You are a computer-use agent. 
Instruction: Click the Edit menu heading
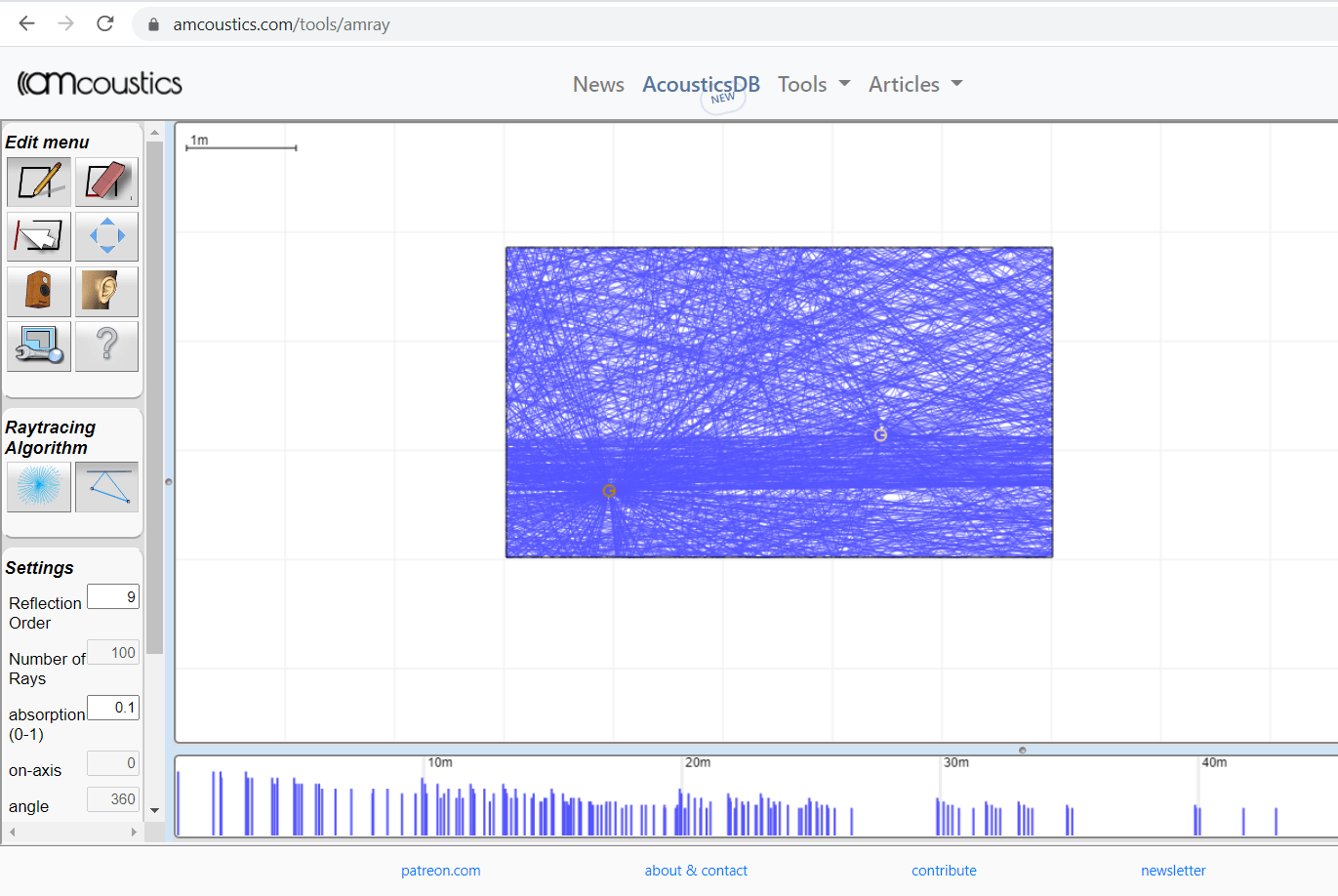47,143
